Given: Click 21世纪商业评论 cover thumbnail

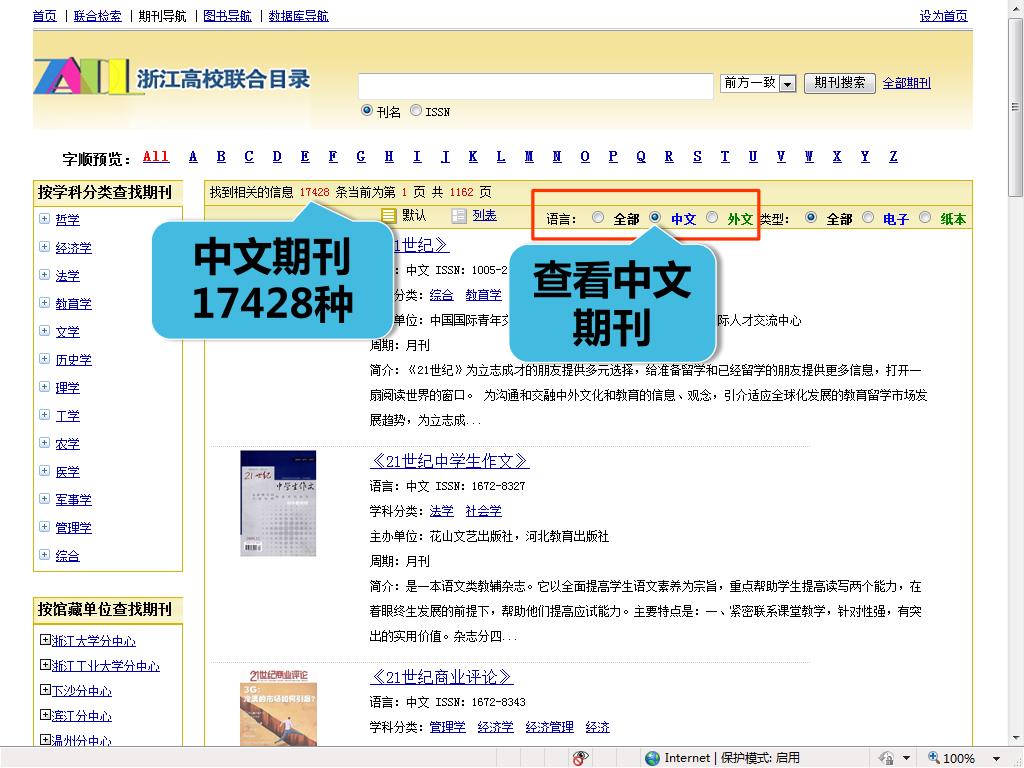Looking at the screenshot, I should pos(278,708).
